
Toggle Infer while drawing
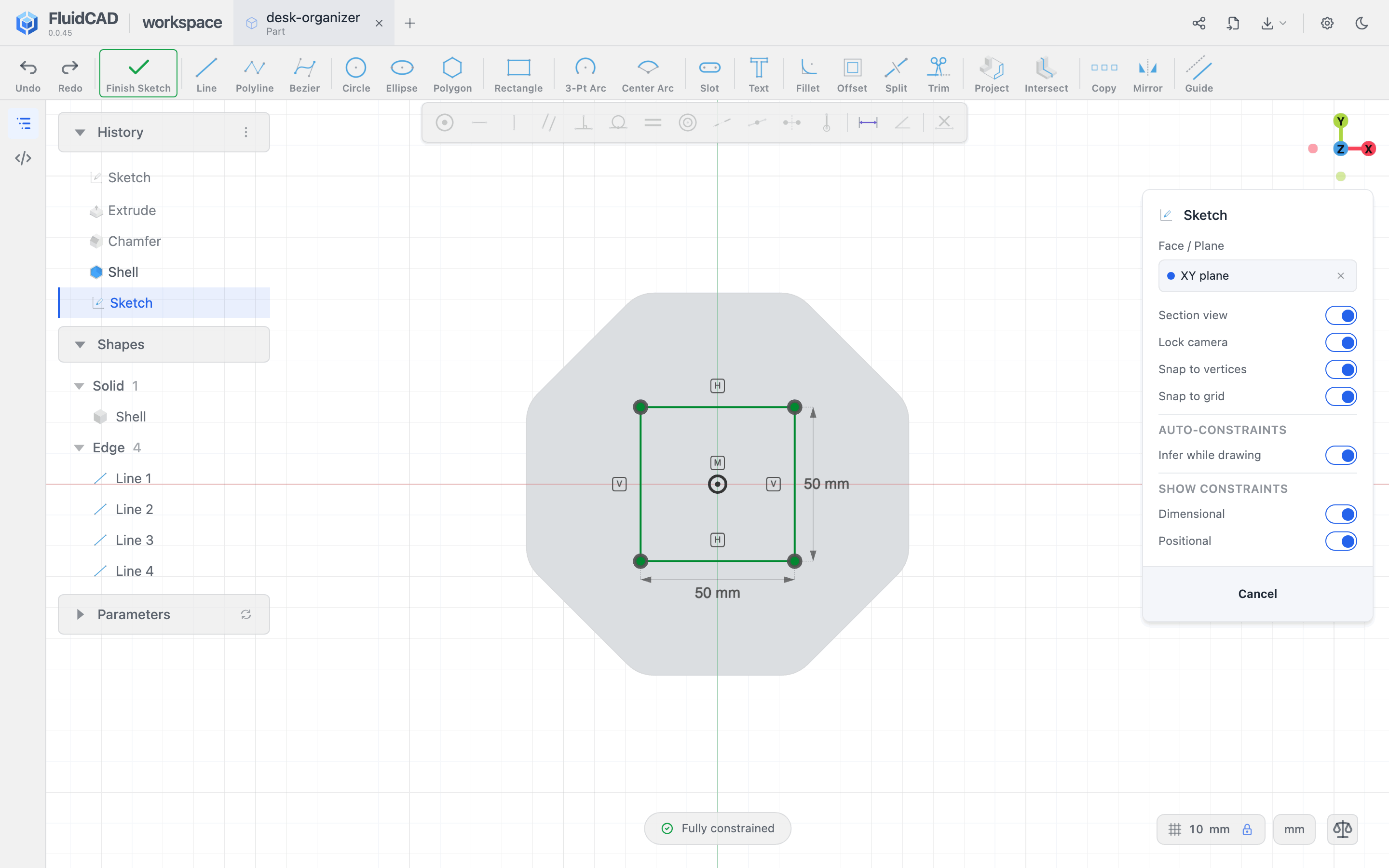point(1341,455)
